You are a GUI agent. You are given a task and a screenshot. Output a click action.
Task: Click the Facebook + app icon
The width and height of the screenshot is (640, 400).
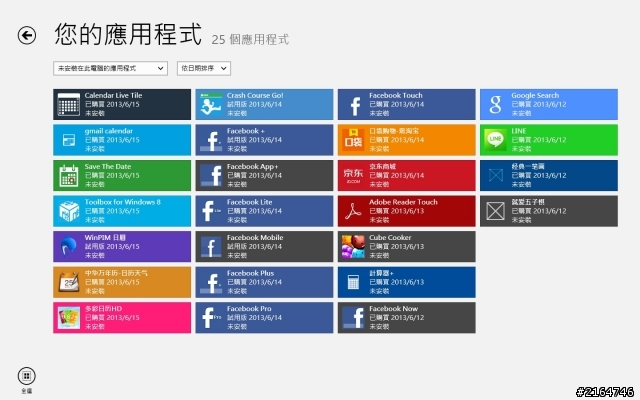(x=211, y=140)
